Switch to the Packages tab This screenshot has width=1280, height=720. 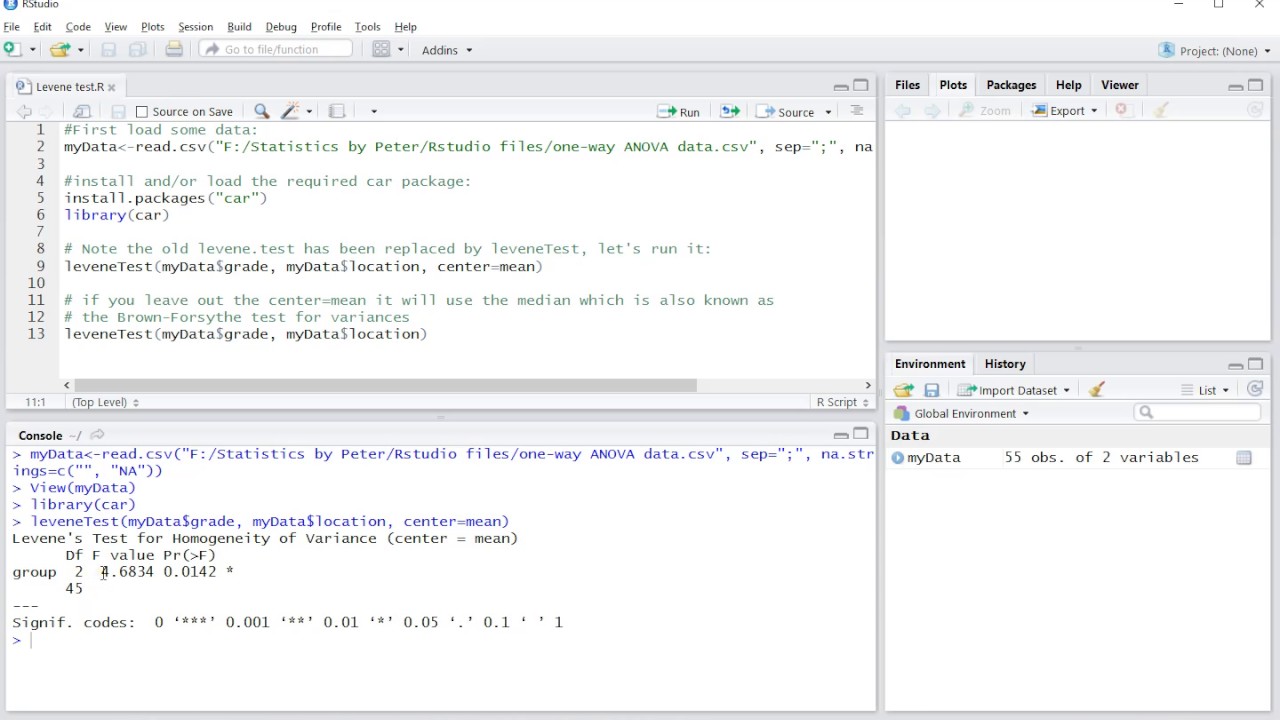(x=1011, y=85)
